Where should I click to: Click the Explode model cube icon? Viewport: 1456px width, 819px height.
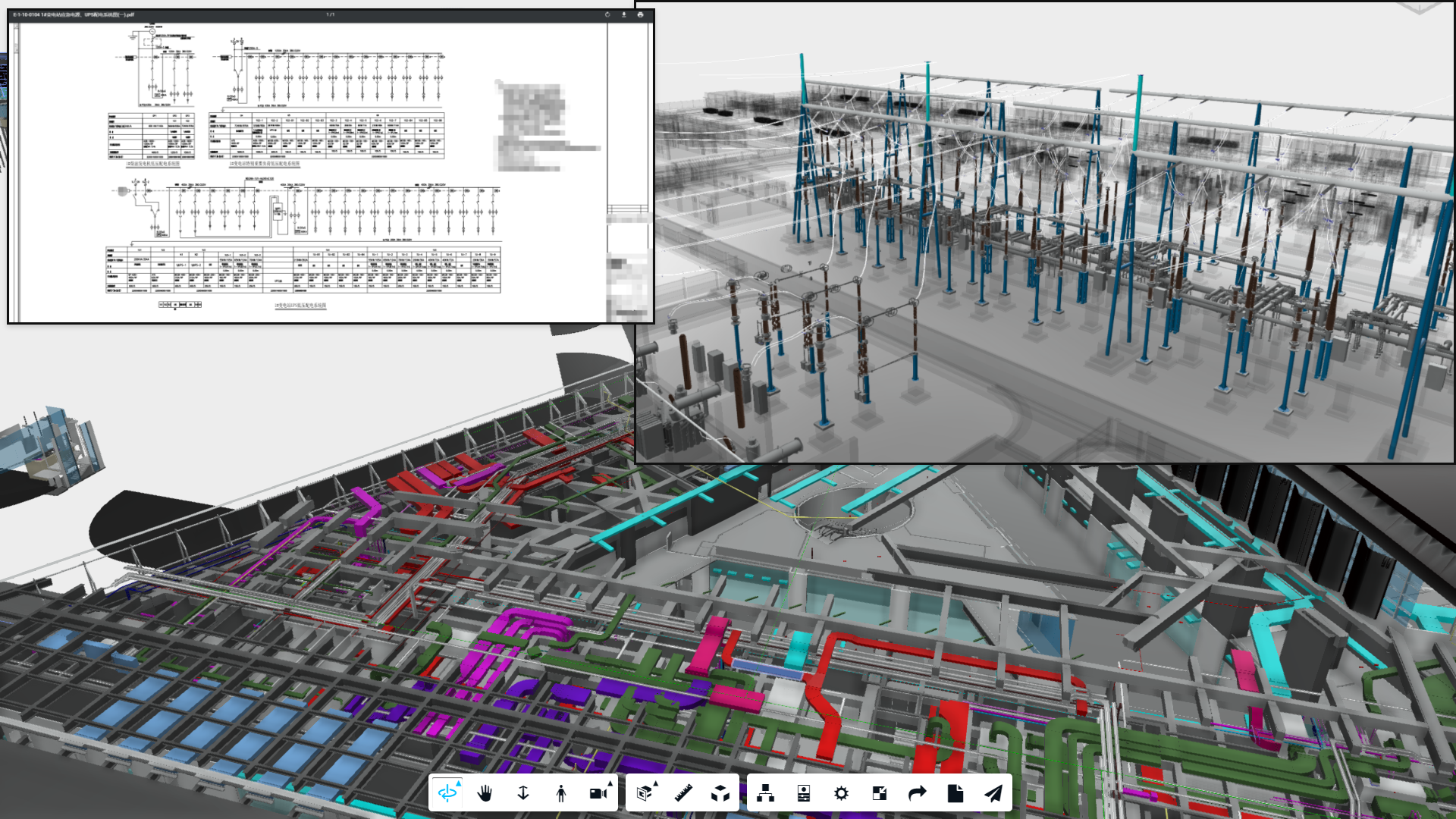(720, 793)
